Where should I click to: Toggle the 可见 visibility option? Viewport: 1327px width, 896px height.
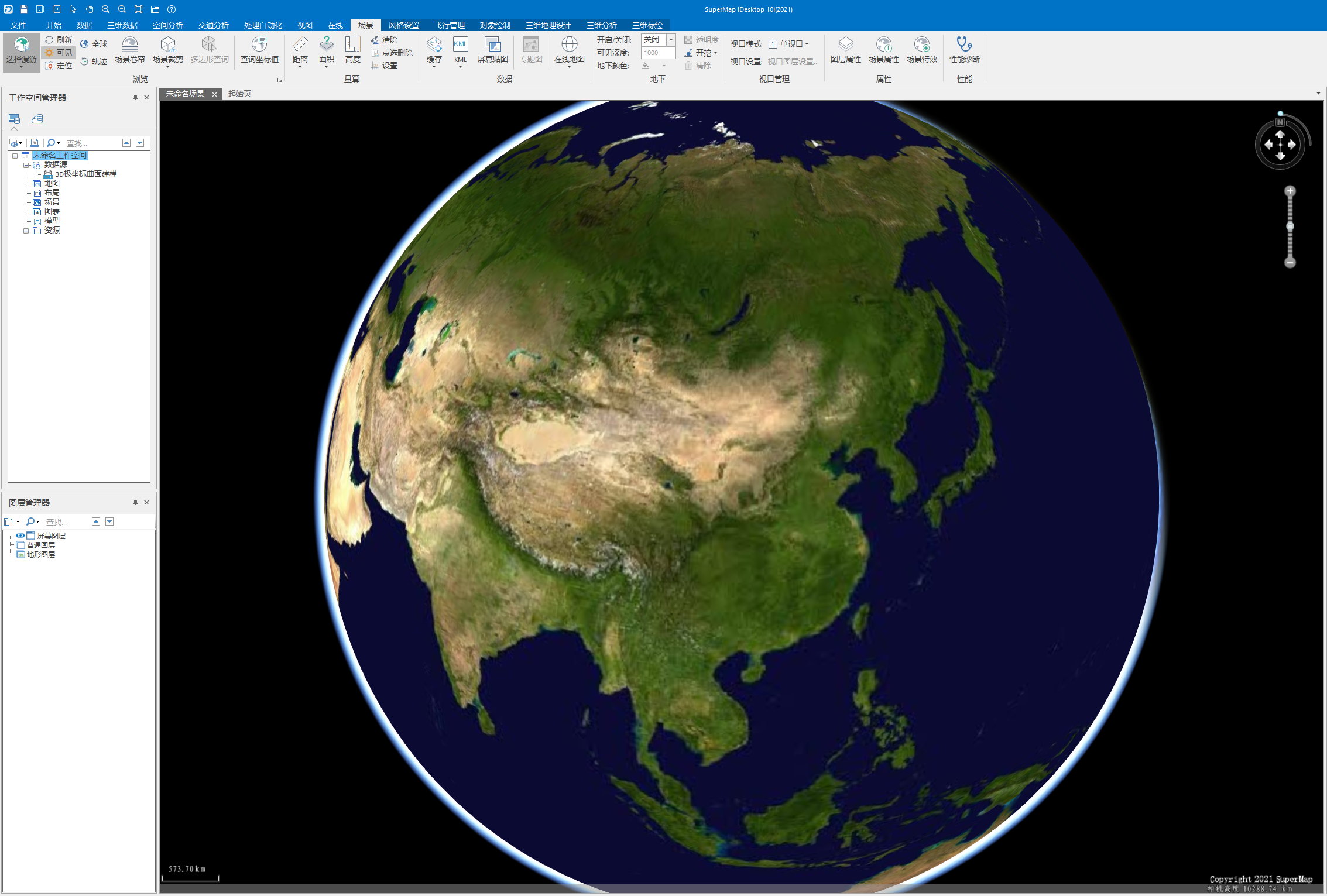59,52
